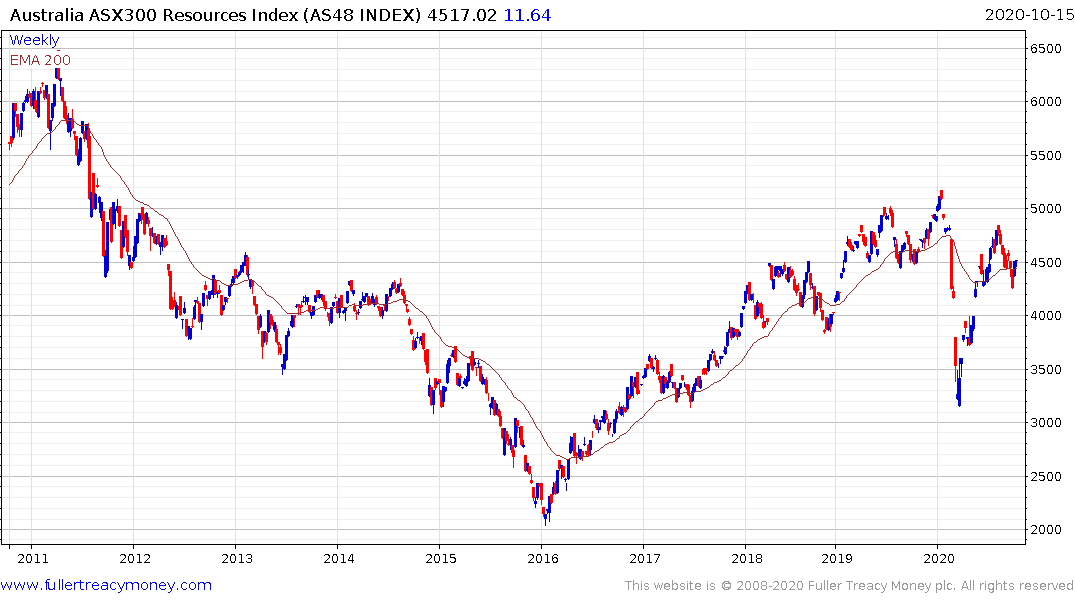
Task: Click the 3000 y-axis label
Action: [x=1046, y=422]
